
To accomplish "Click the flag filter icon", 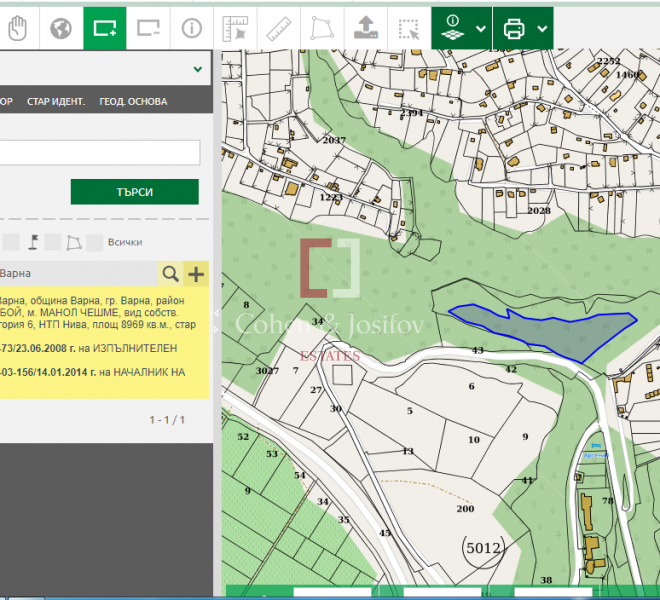I will [x=33, y=242].
